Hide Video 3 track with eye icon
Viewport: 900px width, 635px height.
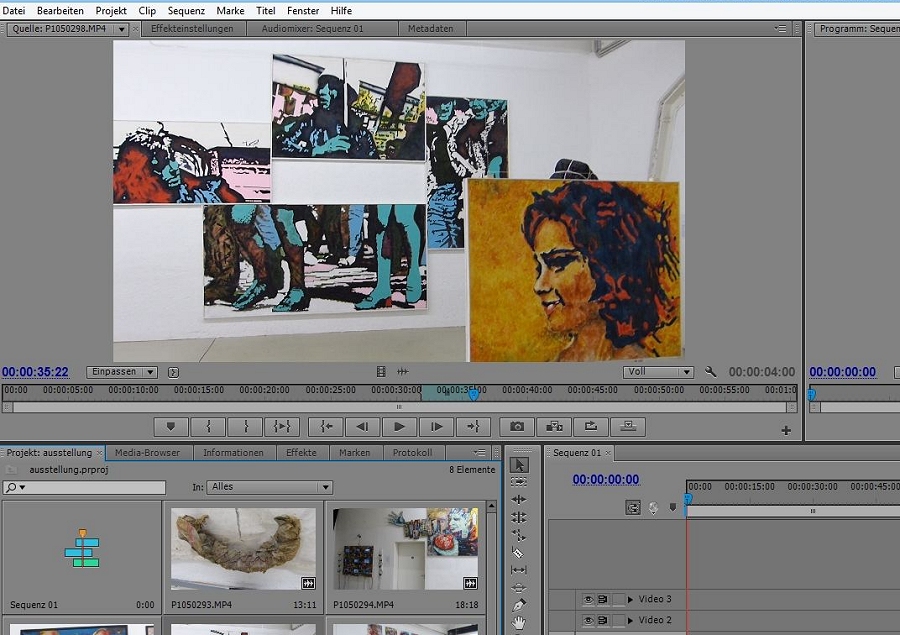tap(588, 599)
